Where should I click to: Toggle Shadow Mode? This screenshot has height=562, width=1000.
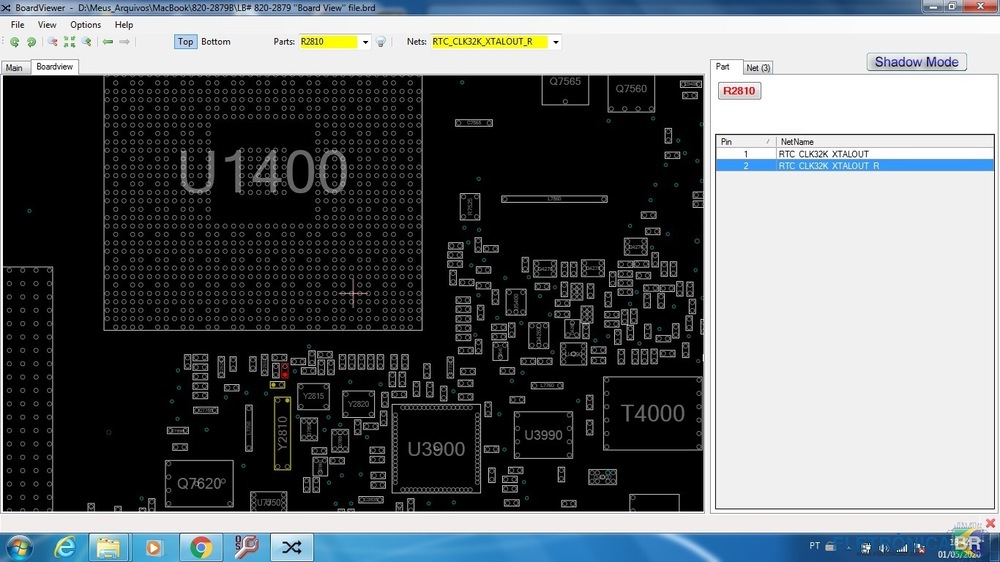(916, 62)
